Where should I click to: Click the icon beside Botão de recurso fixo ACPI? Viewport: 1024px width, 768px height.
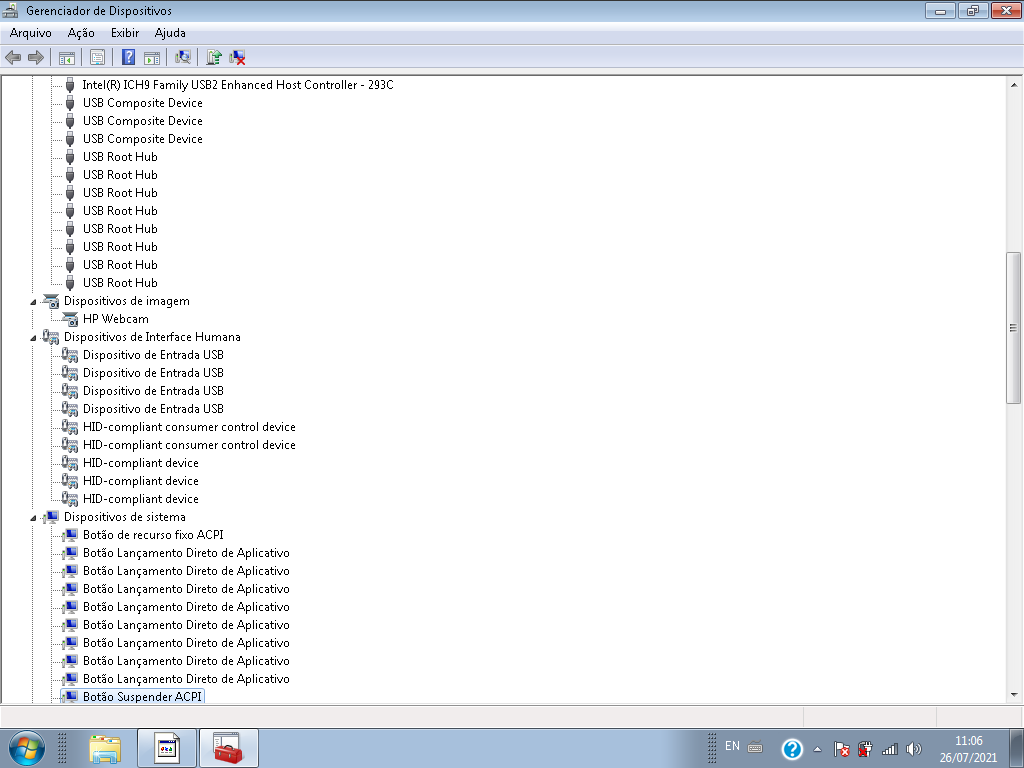point(70,535)
